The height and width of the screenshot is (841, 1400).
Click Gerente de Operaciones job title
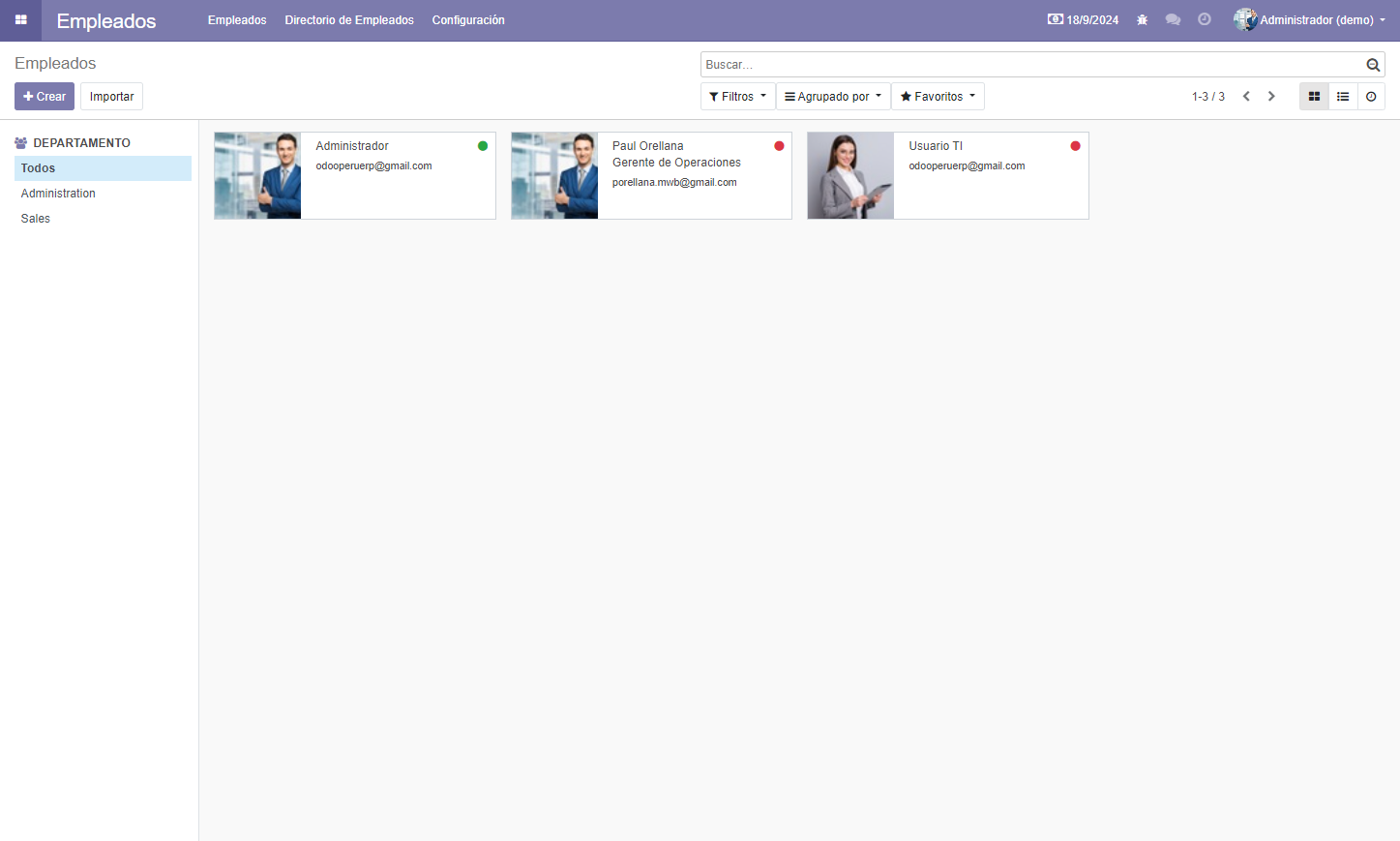coord(676,163)
